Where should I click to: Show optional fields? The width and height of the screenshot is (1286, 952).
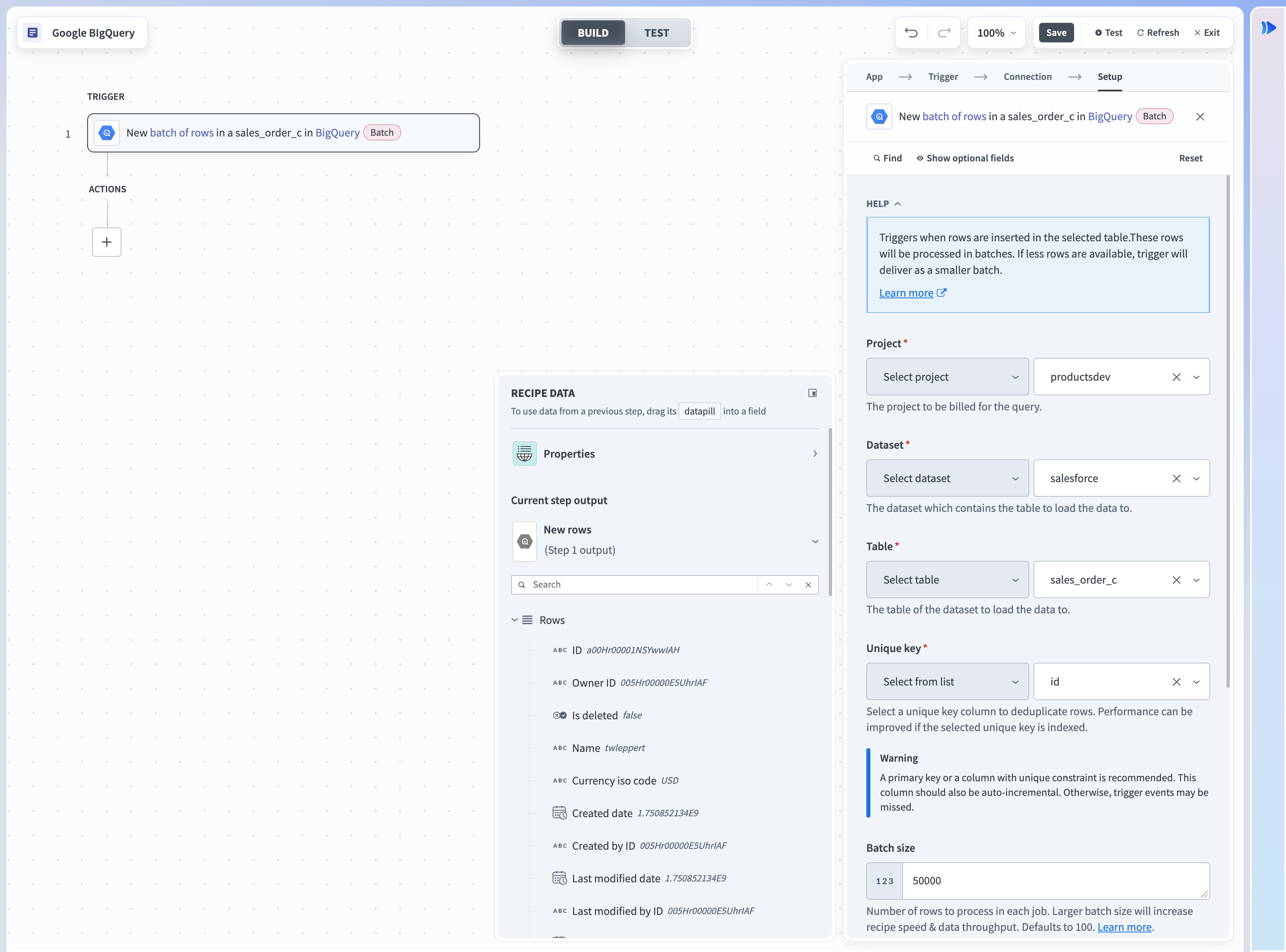[x=965, y=158]
